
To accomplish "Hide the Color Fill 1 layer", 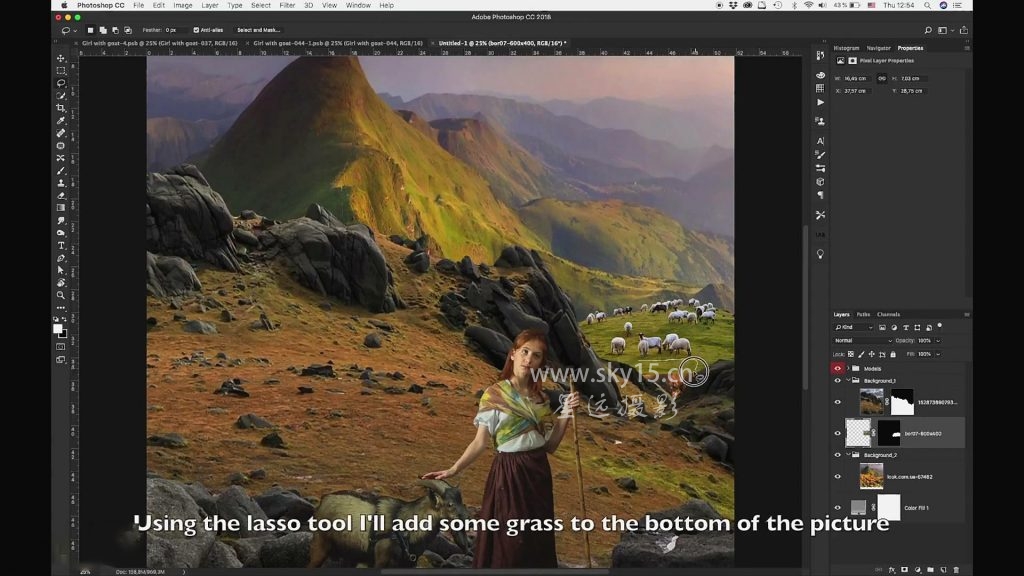I will (x=838, y=507).
